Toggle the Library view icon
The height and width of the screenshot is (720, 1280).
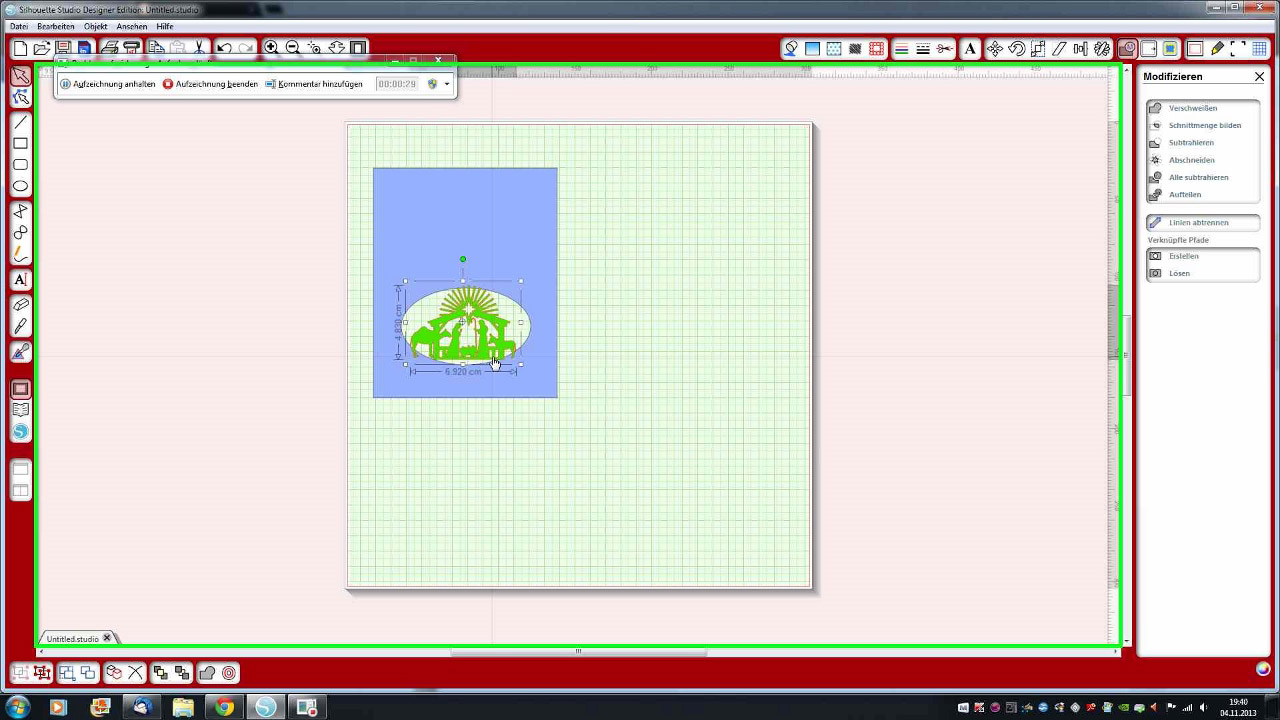click(20, 410)
